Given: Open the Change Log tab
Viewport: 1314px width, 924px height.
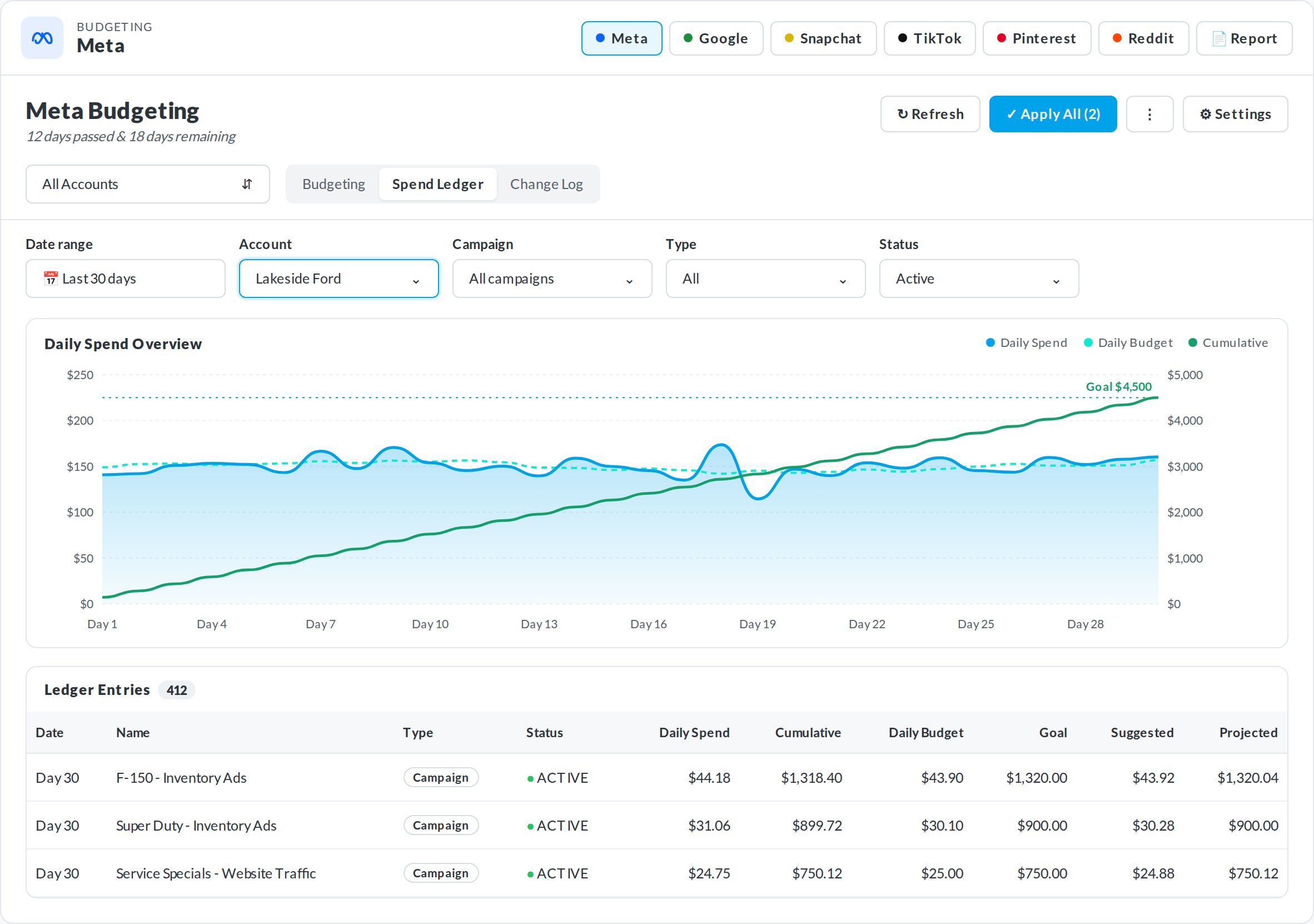Looking at the screenshot, I should tap(546, 184).
